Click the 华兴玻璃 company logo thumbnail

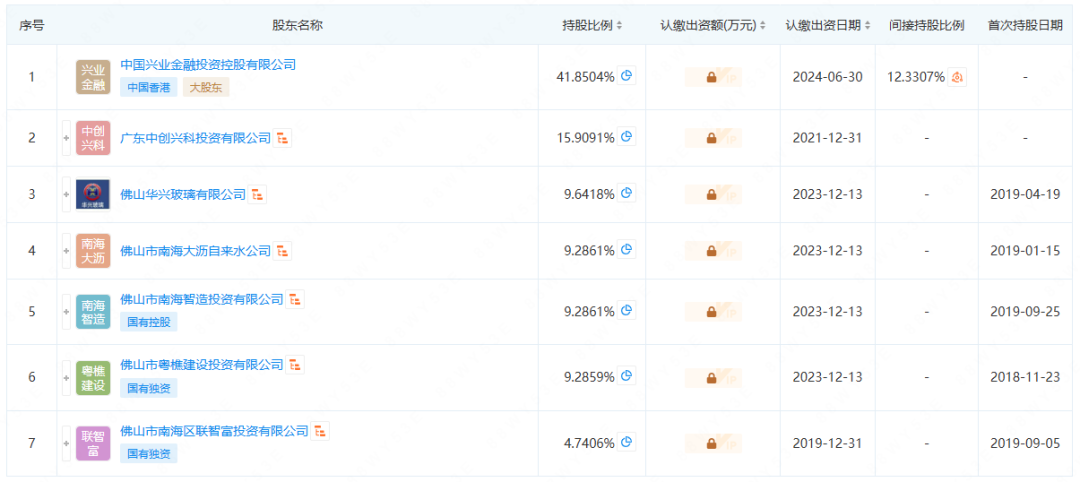coord(93,194)
